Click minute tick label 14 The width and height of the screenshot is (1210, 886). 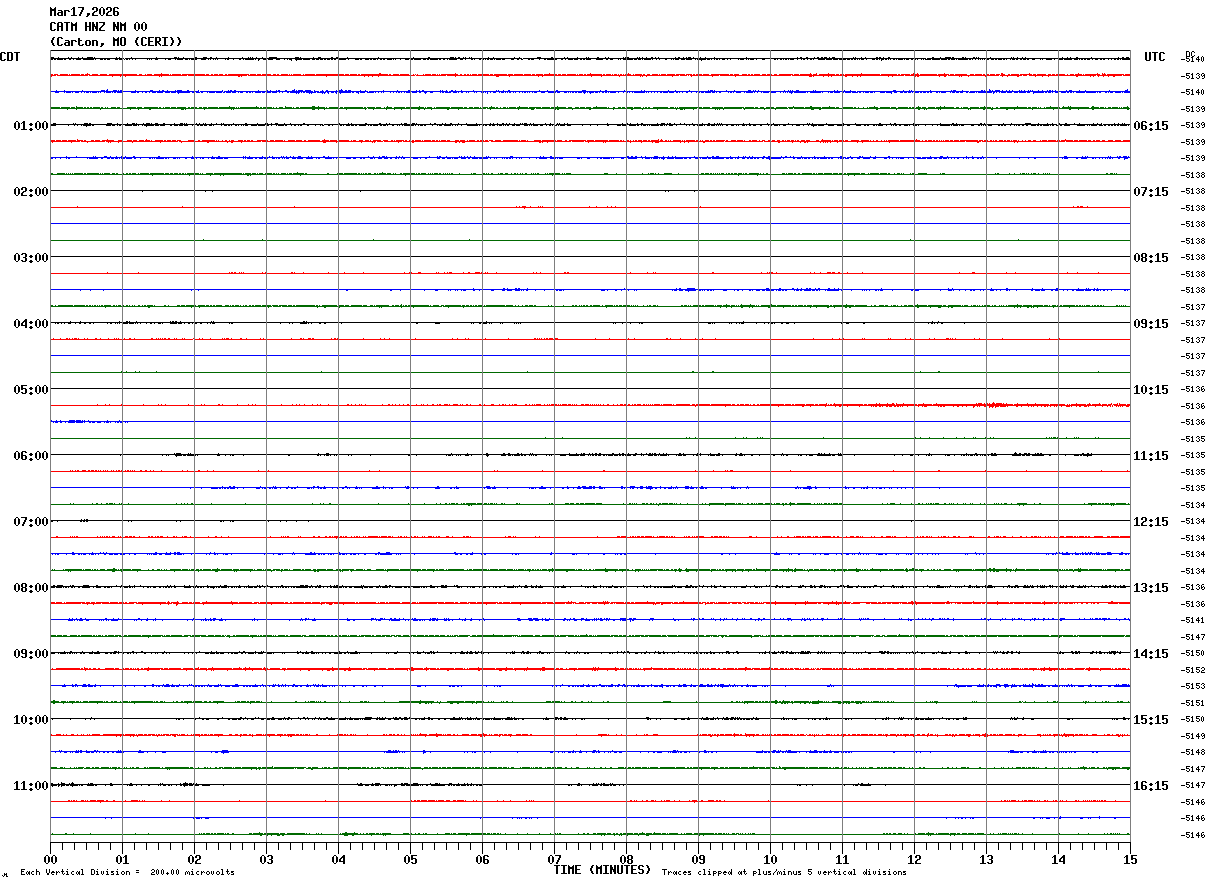[x=1058, y=859]
